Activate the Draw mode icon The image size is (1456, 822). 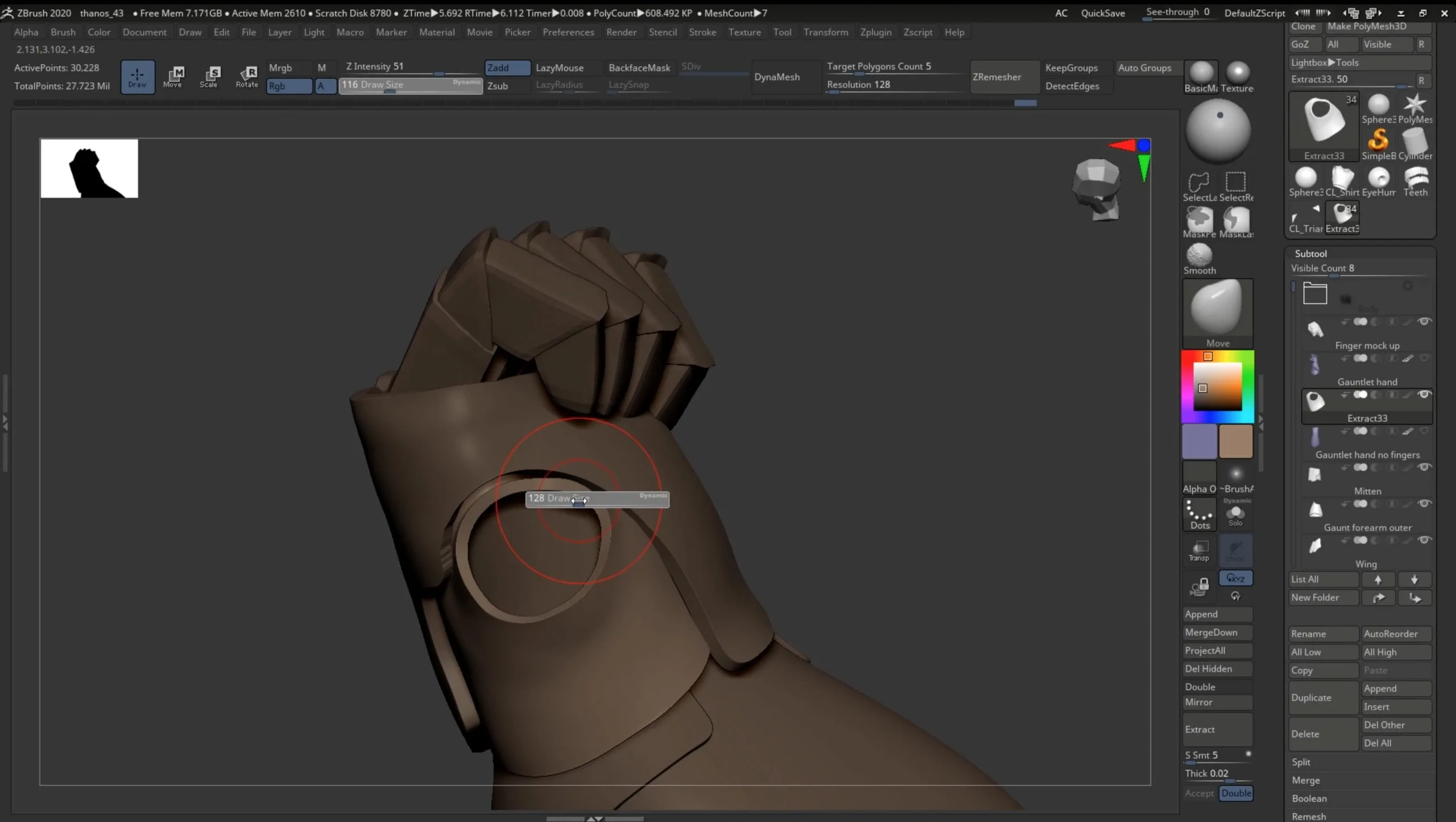(x=137, y=77)
